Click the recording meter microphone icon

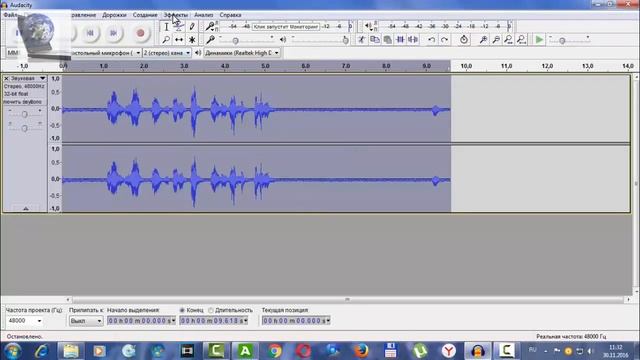point(210,27)
